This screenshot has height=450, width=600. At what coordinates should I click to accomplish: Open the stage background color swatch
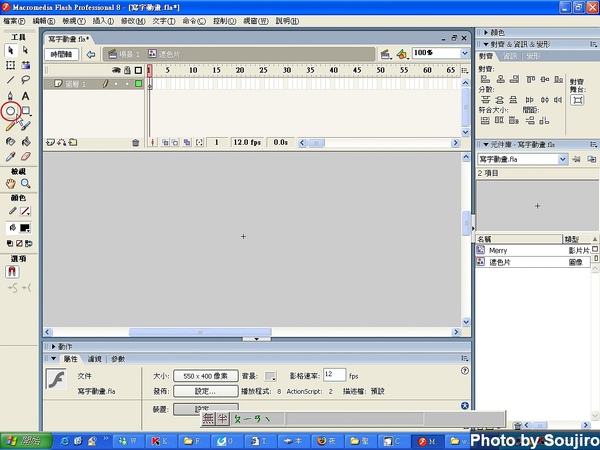270,375
